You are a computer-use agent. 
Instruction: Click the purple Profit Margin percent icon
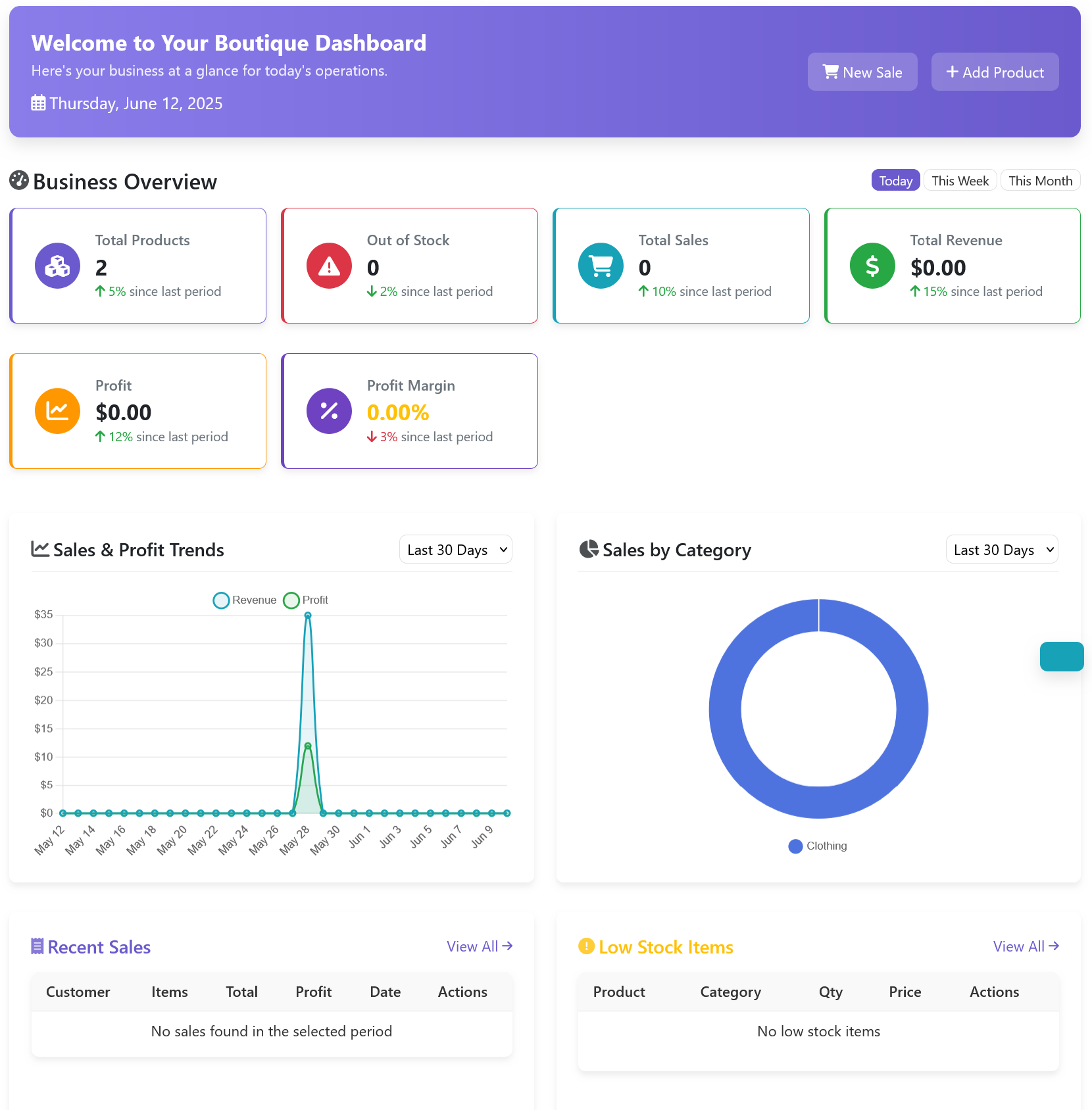pos(329,411)
